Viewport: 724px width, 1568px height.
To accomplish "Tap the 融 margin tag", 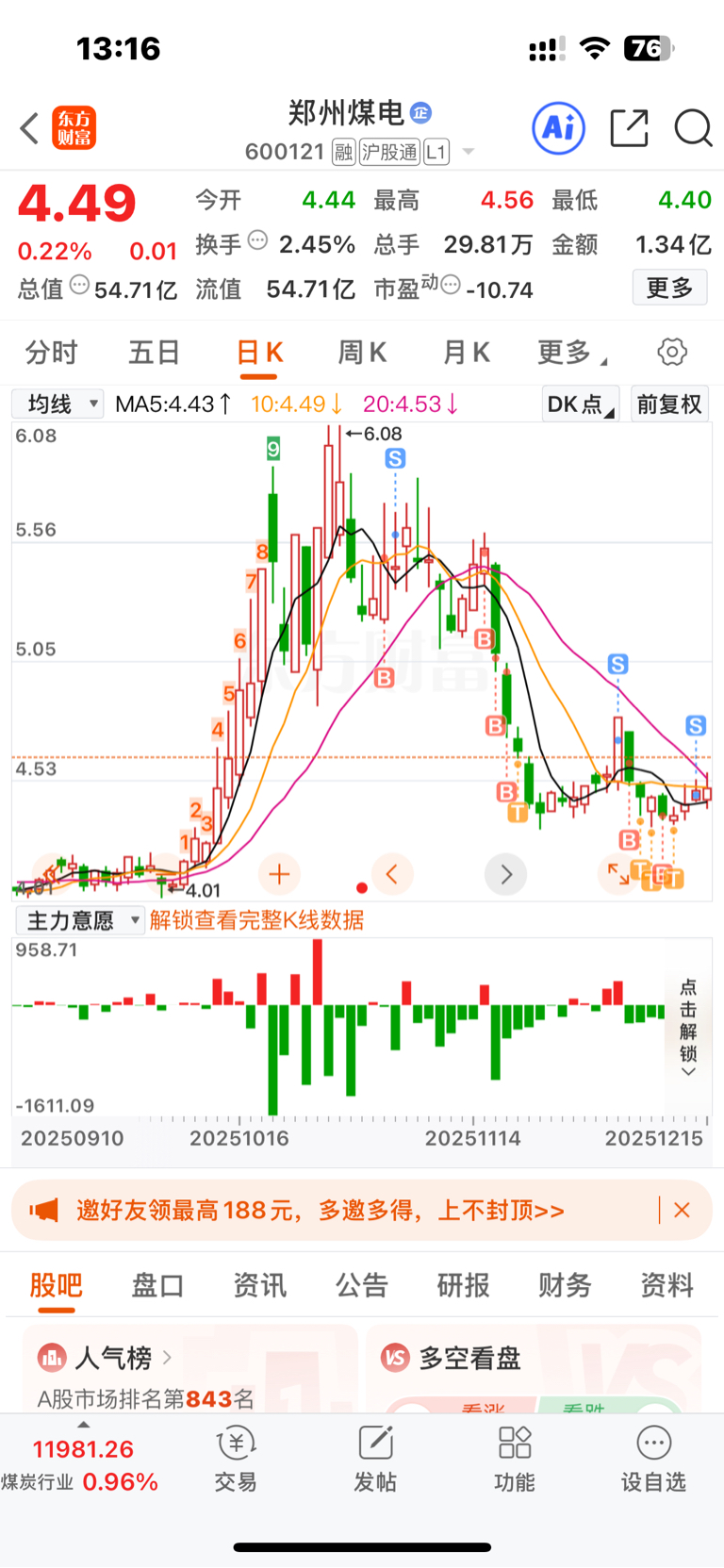I will coord(343,152).
